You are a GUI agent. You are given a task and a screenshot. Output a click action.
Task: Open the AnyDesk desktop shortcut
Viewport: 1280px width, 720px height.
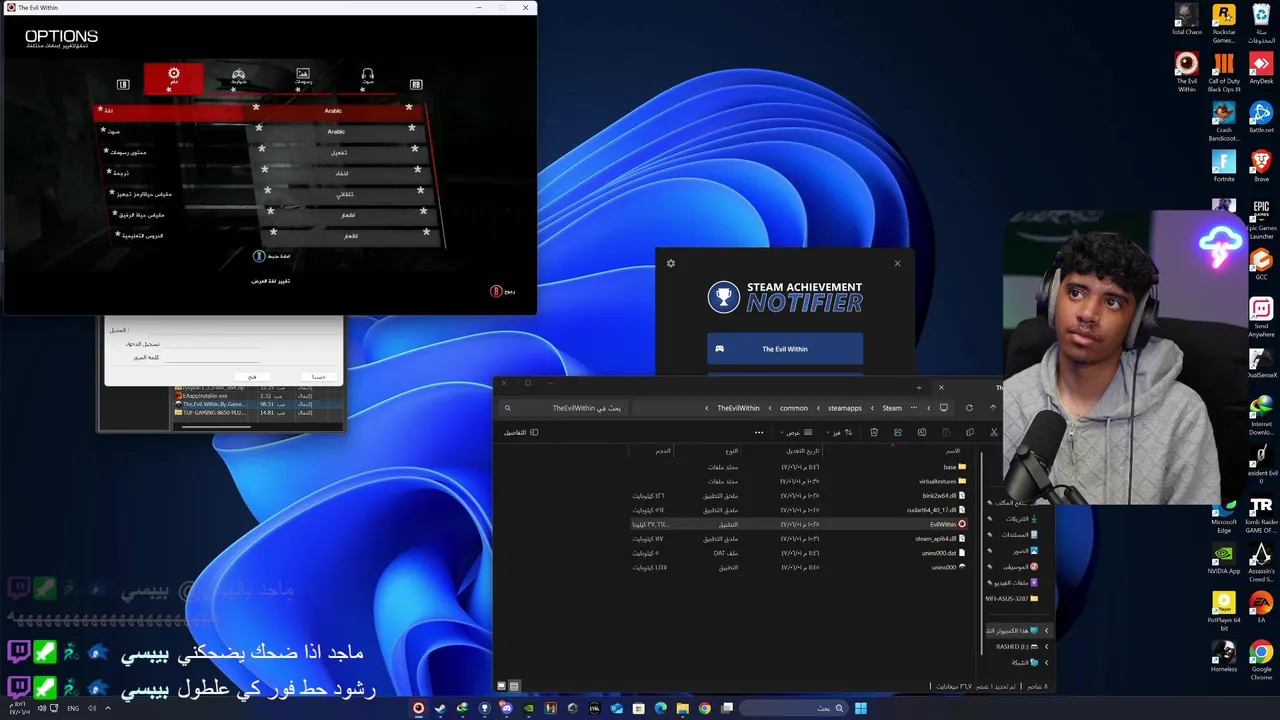(x=1261, y=69)
